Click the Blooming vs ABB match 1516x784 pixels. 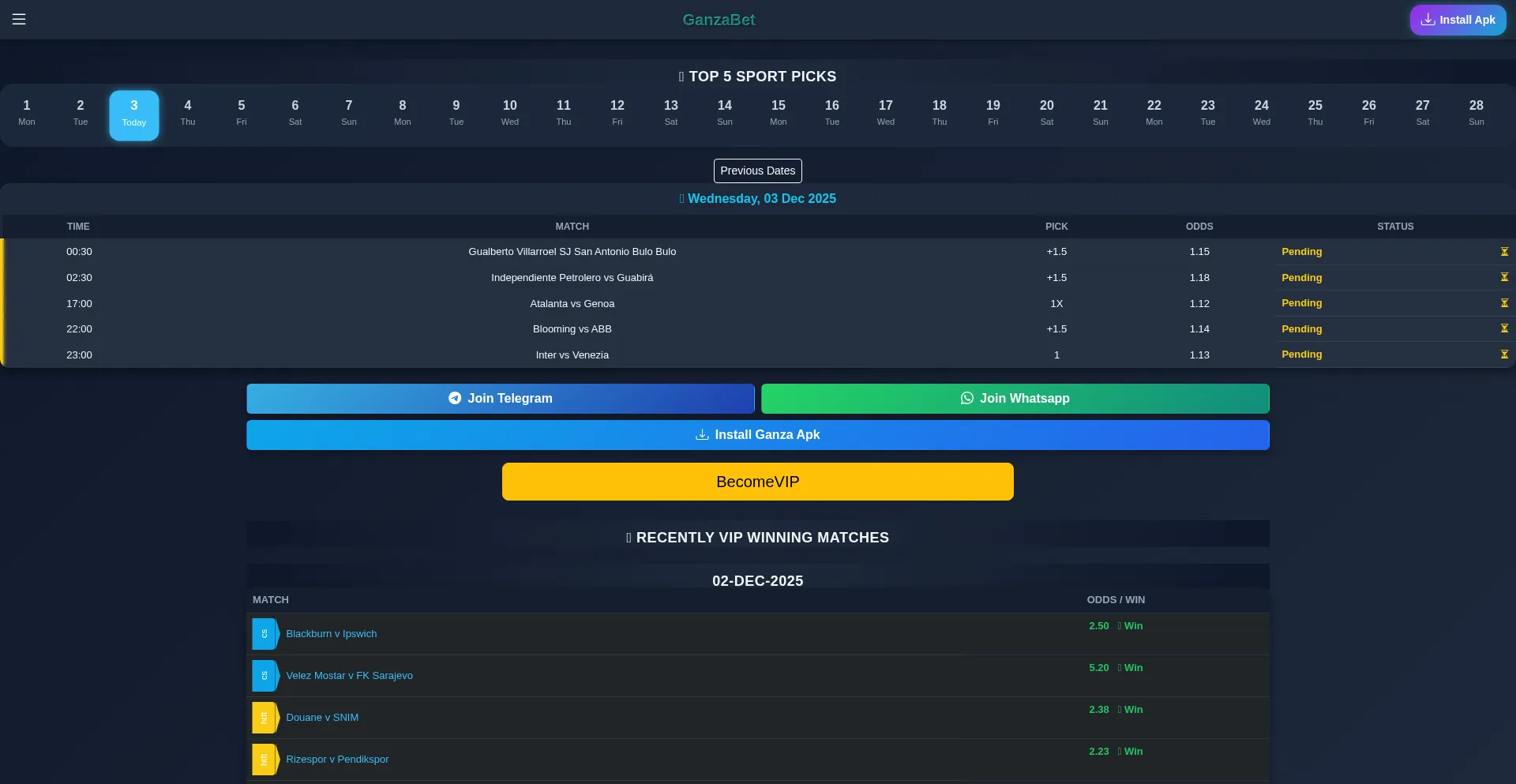(572, 329)
